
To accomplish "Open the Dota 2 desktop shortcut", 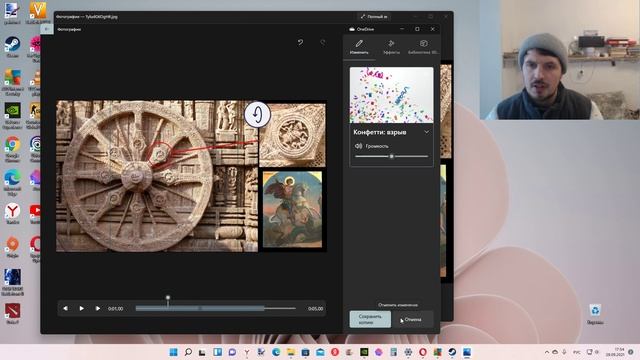I will tap(12, 313).
